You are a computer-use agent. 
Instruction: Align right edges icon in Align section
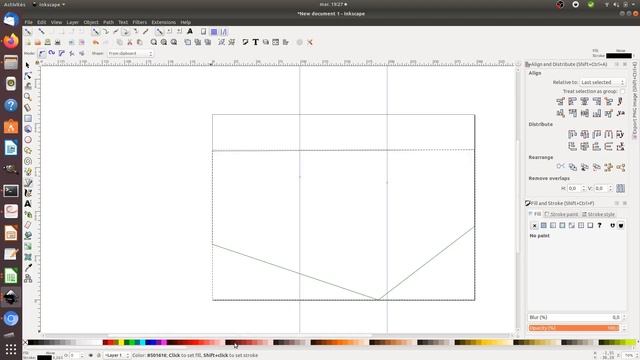click(597, 101)
